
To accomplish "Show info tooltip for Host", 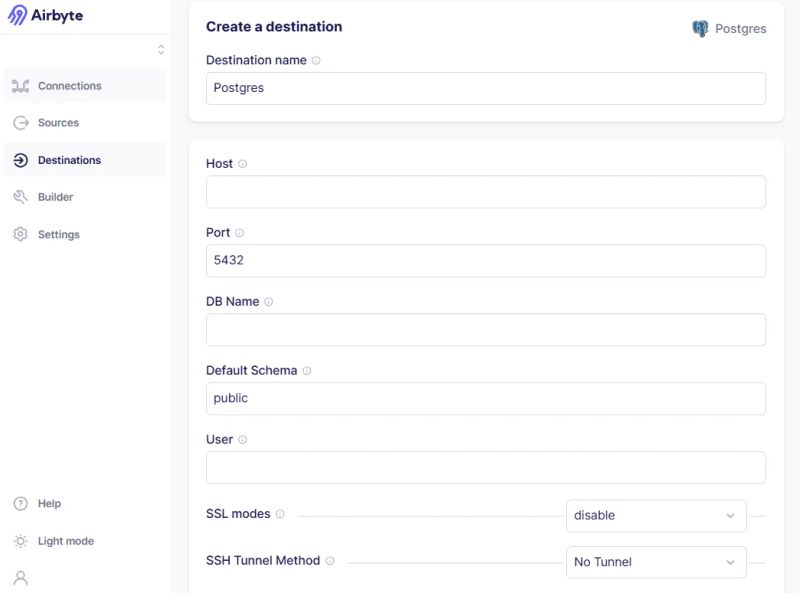I will pos(242,164).
